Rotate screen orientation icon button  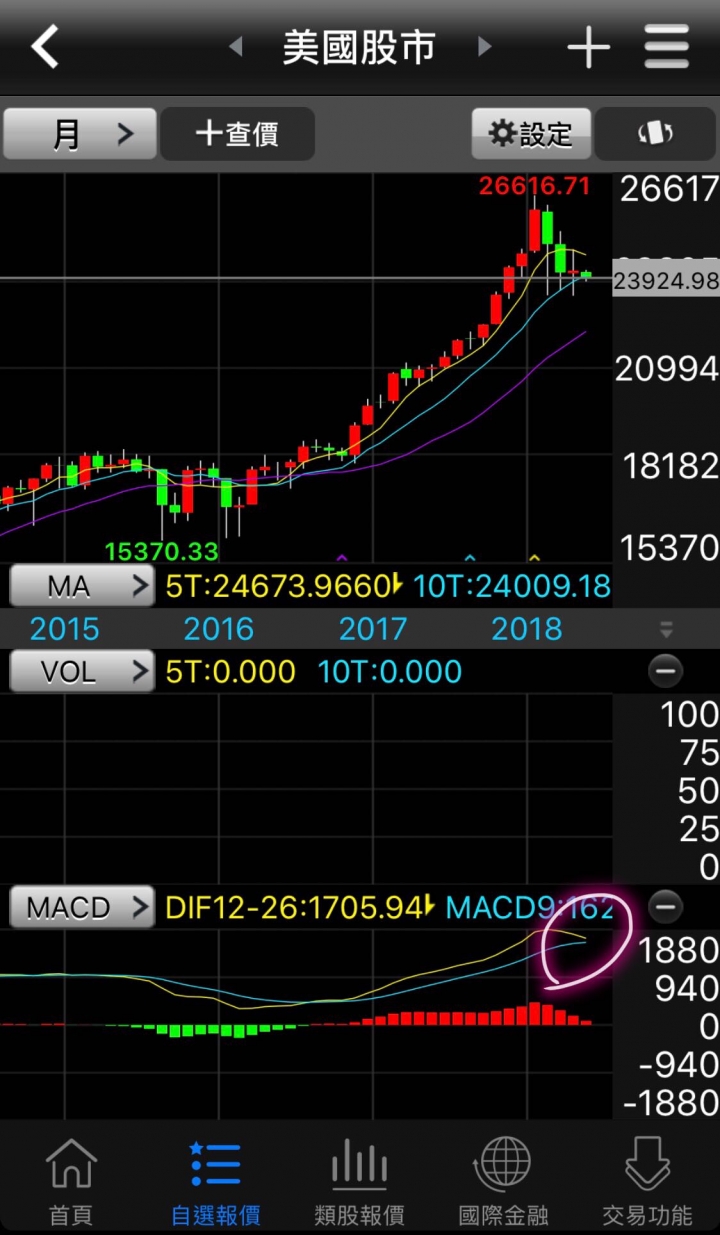click(x=655, y=134)
